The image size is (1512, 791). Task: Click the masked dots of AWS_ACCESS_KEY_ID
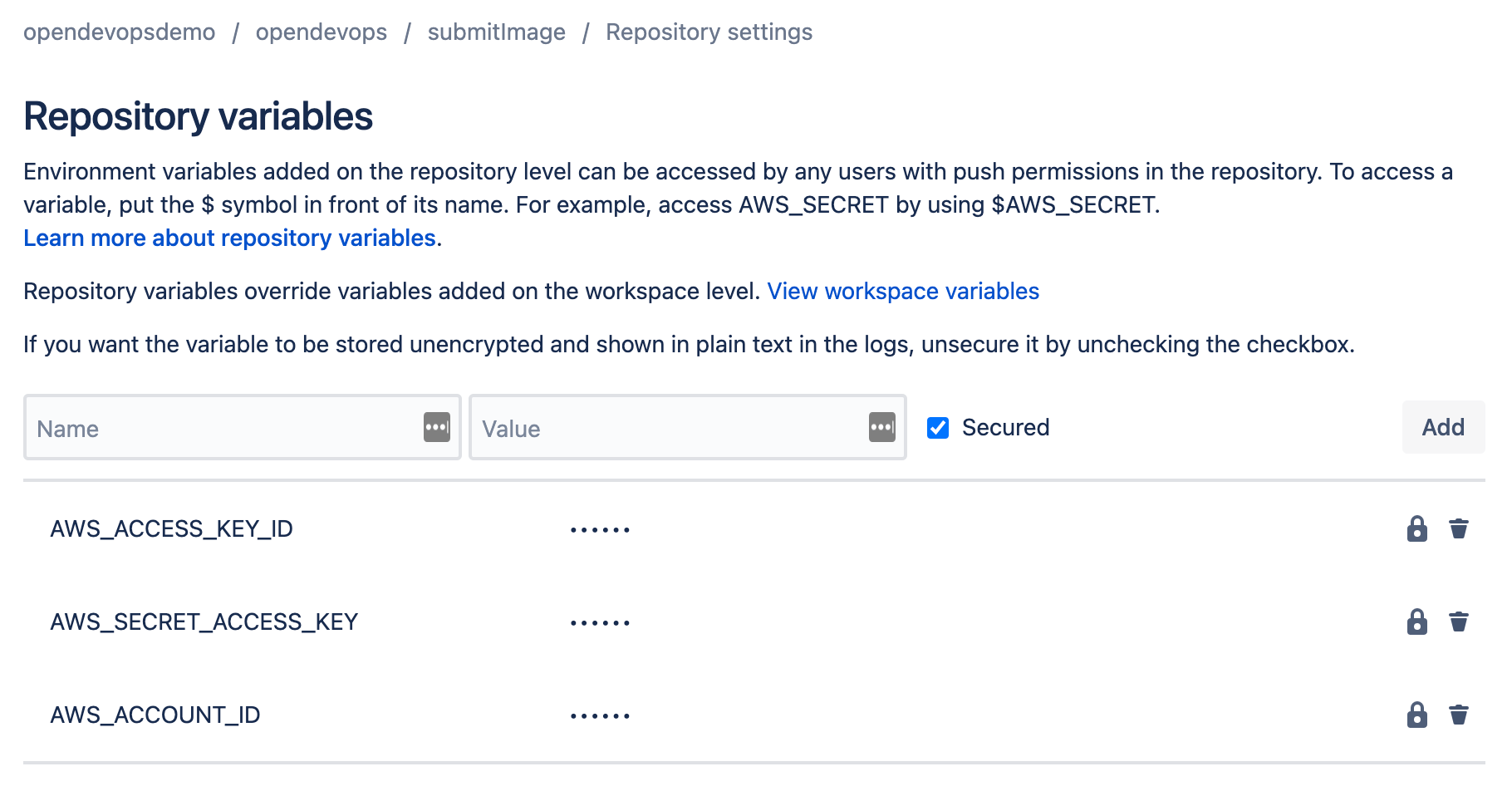point(600,528)
